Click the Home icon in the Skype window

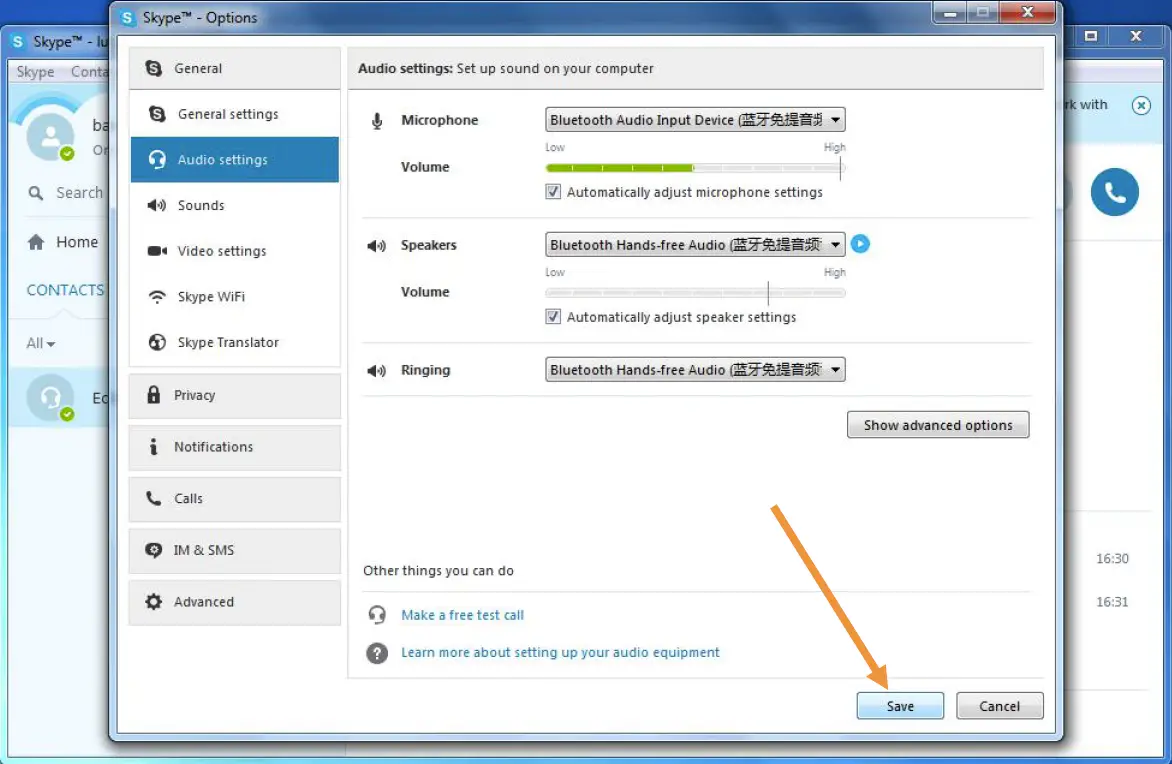point(36,241)
